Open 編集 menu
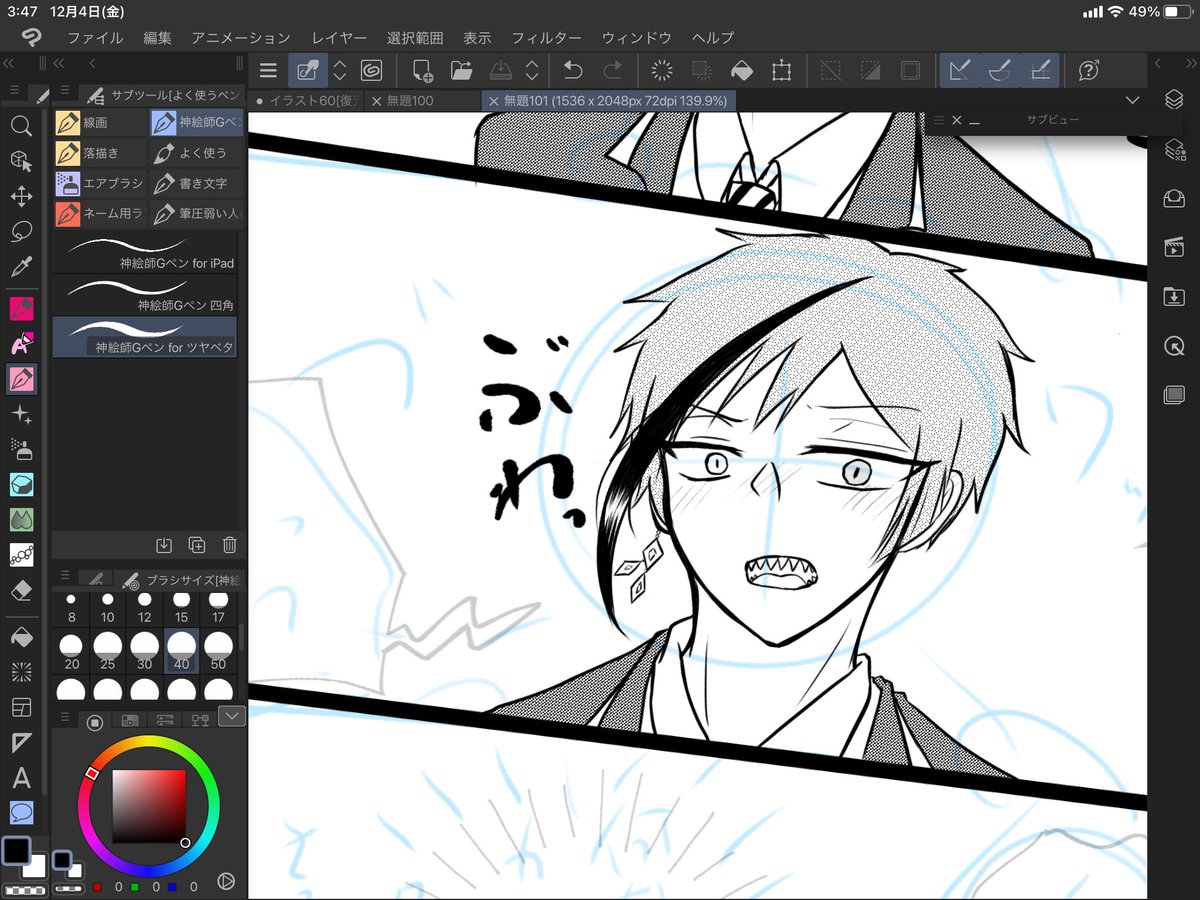Image resolution: width=1200 pixels, height=900 pixels. pos(157,38)
